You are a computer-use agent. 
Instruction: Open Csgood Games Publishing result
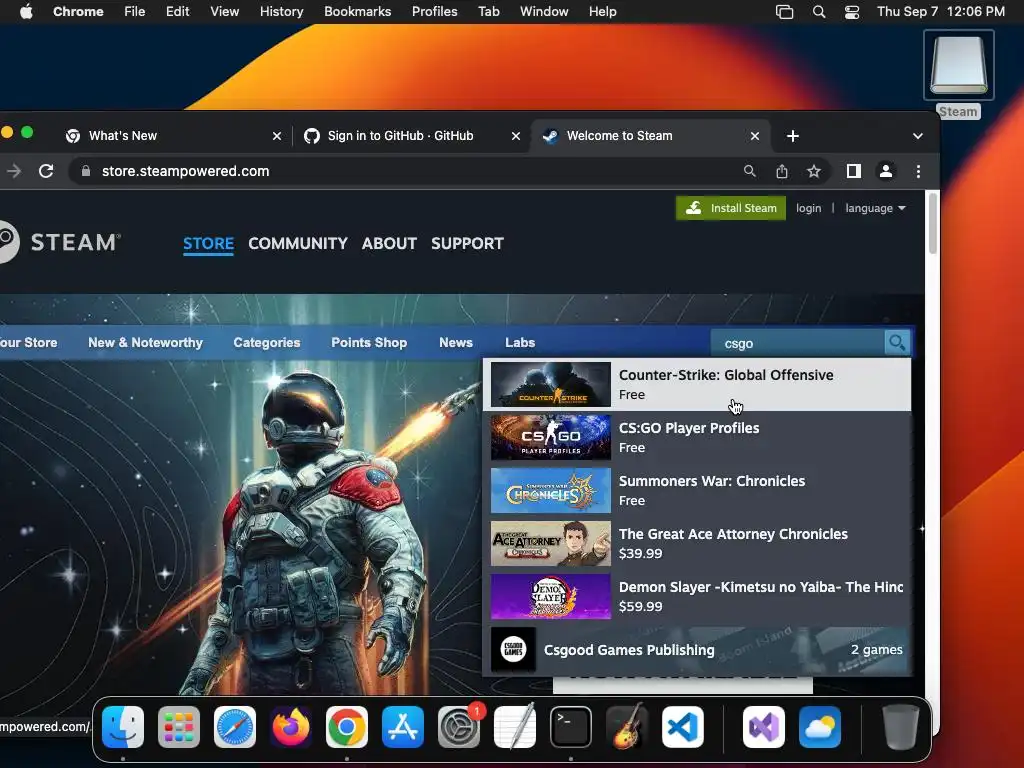tap(697, 650)
